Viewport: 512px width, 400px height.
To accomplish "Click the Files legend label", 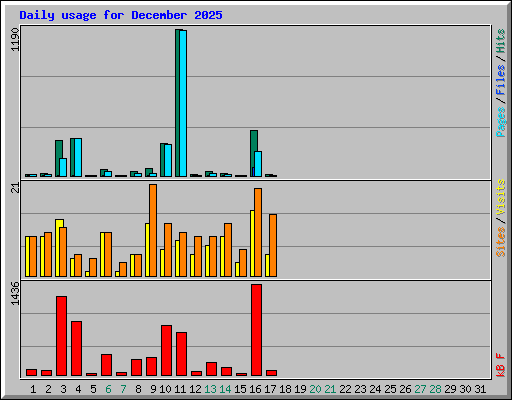I will click(501, 80).
